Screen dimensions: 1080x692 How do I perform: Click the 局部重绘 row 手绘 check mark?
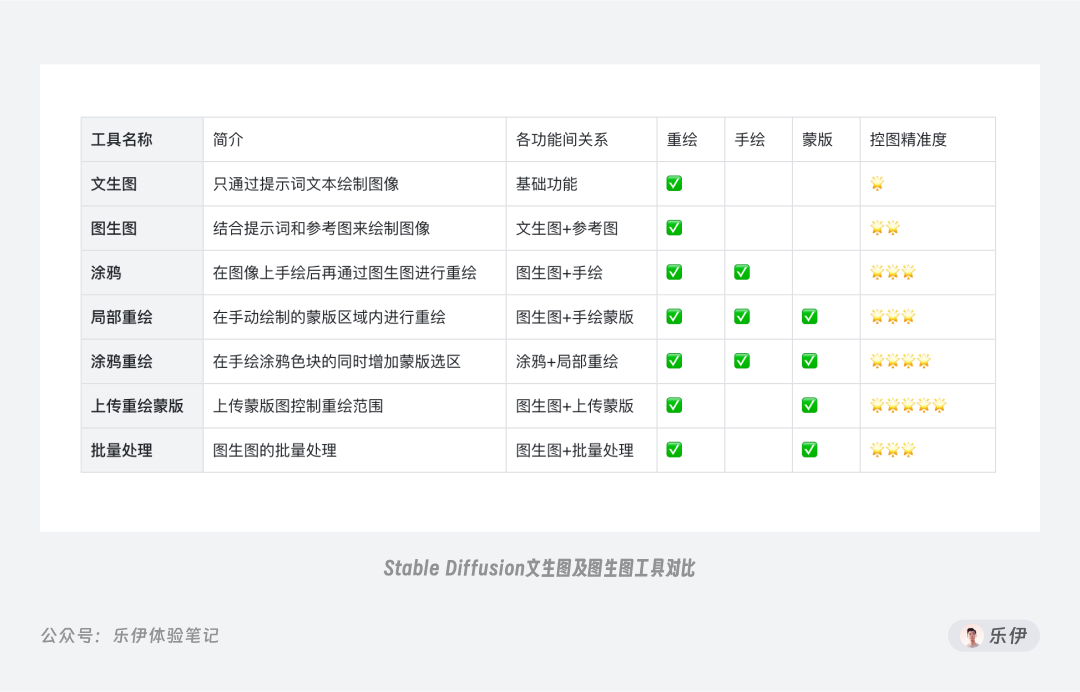[742, 317]
